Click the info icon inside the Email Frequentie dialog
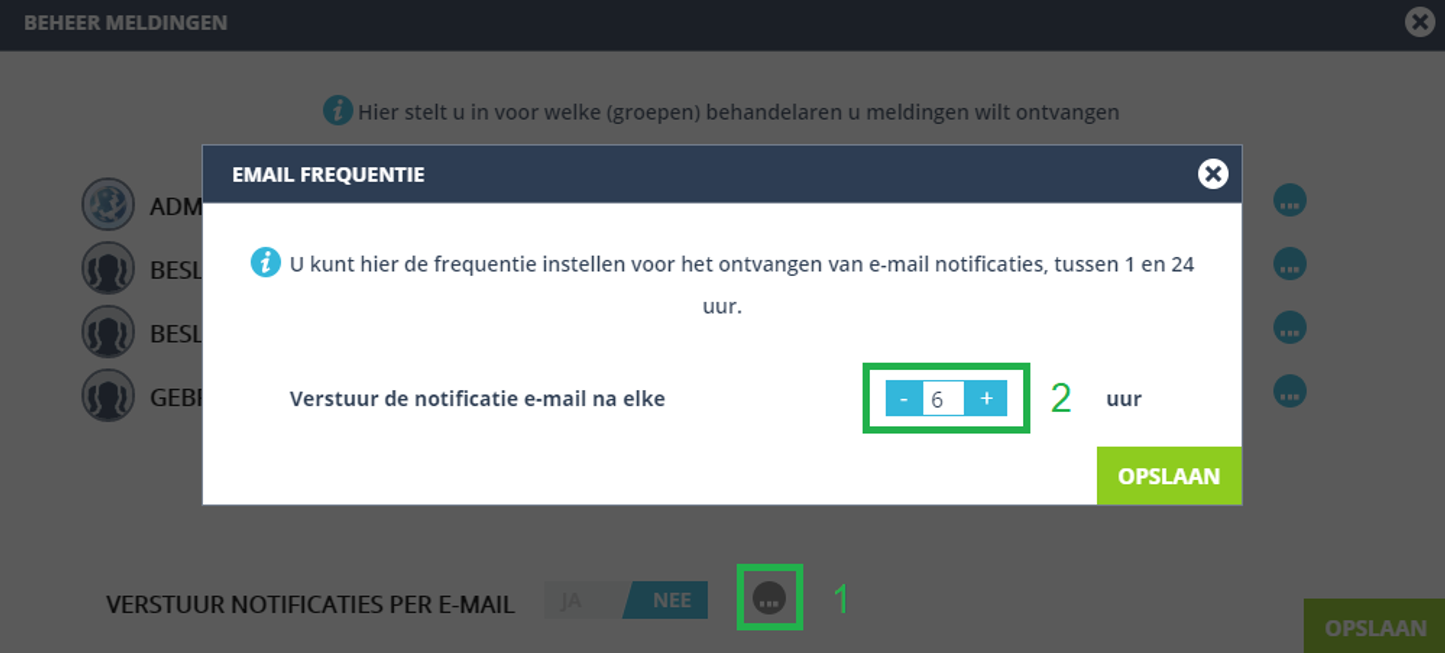The width and height of the screenshot is (1445, 653). click(x=264, y=262)
